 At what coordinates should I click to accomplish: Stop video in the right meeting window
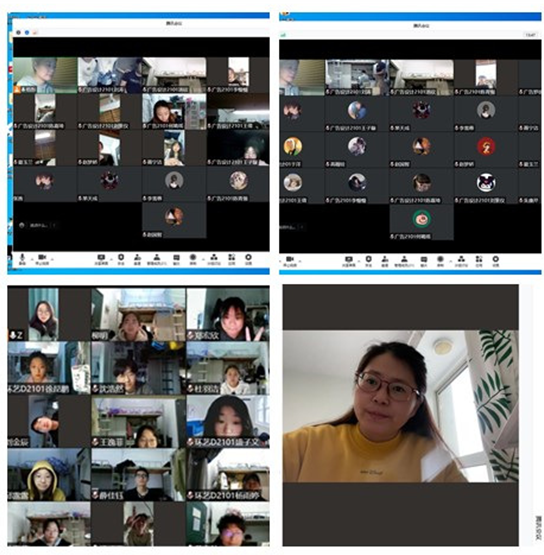coord(290,262)
